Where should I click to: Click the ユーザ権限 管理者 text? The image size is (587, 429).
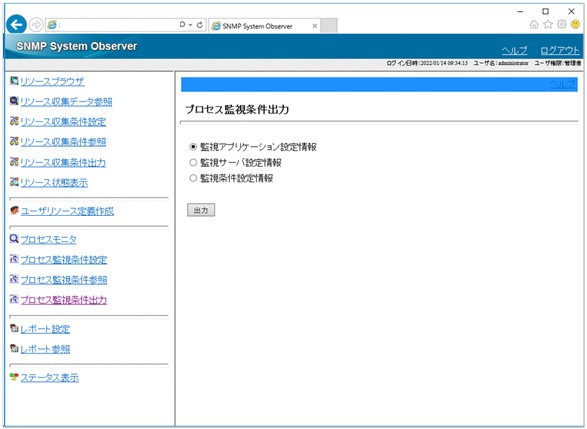[x=558, y=63]
